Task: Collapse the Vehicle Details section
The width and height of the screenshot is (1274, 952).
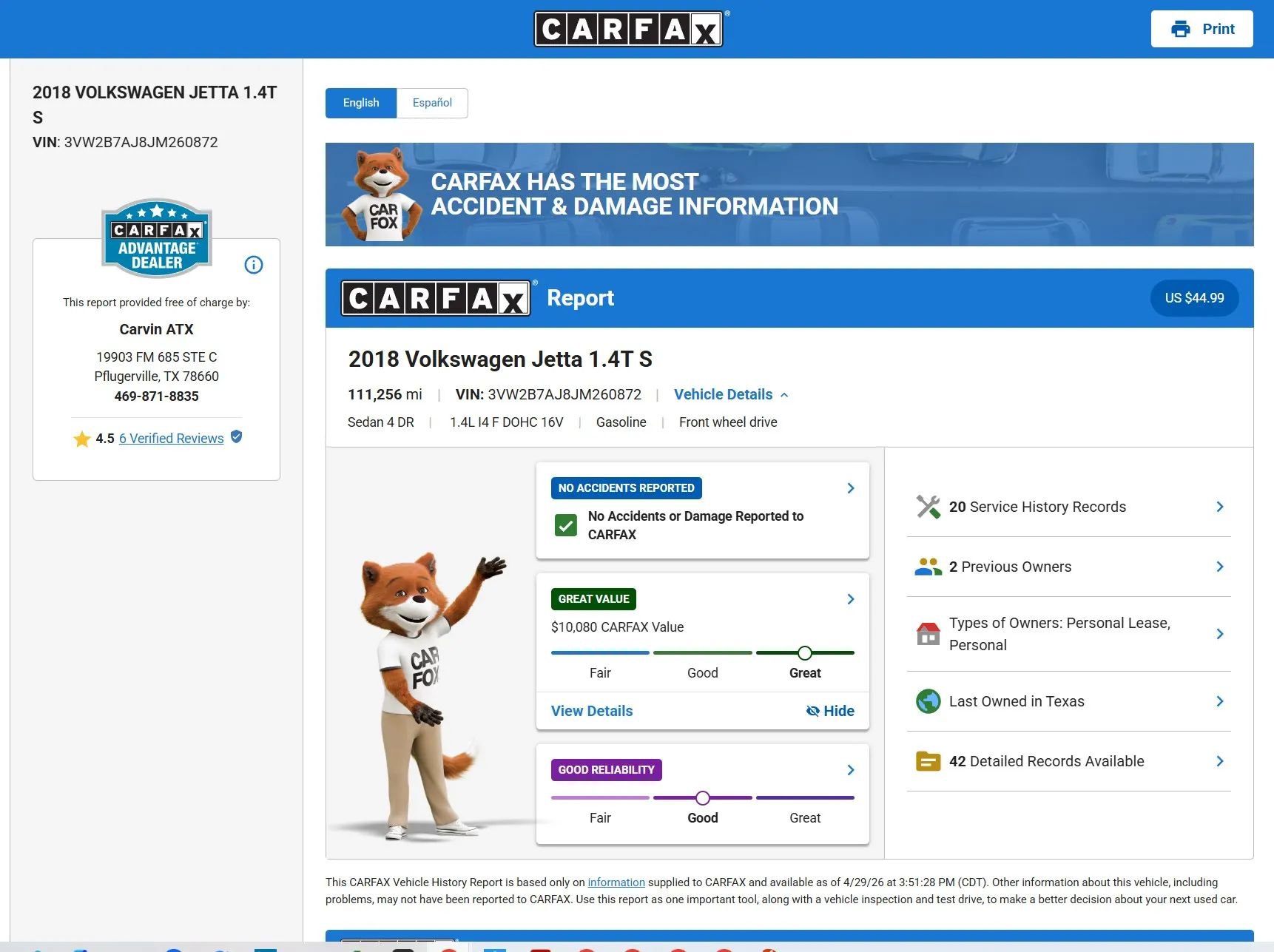Action: coord(731,394)
